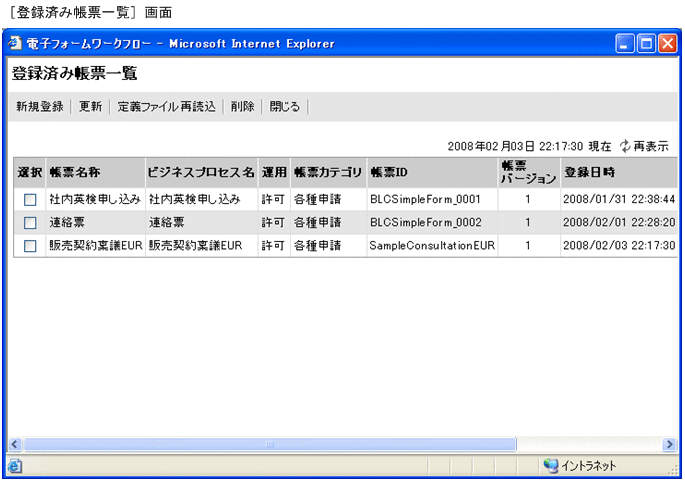Click 社内英検申し込み in ビジネスプロセス名 column
The height and width of the screenshot is (483, 685).
coord(195,200)
